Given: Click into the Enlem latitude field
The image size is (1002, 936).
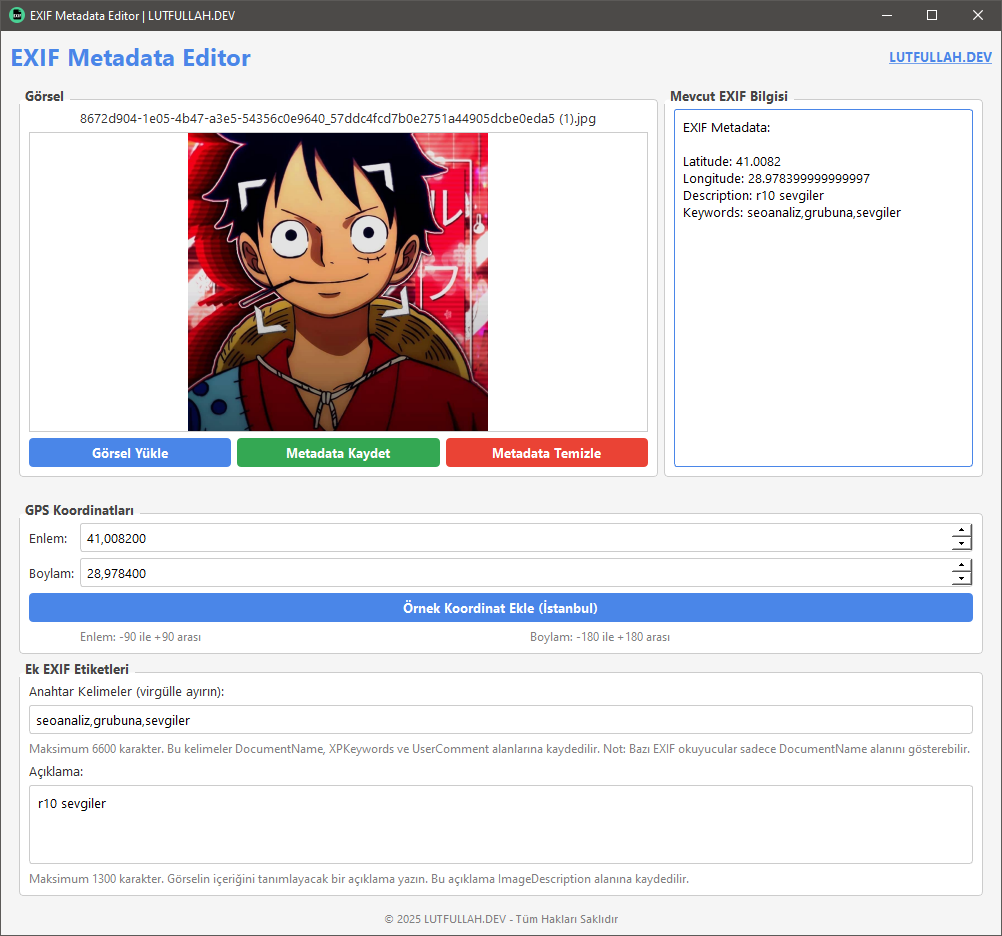Looking at the screenshot, I should click(x=515, y=538).
